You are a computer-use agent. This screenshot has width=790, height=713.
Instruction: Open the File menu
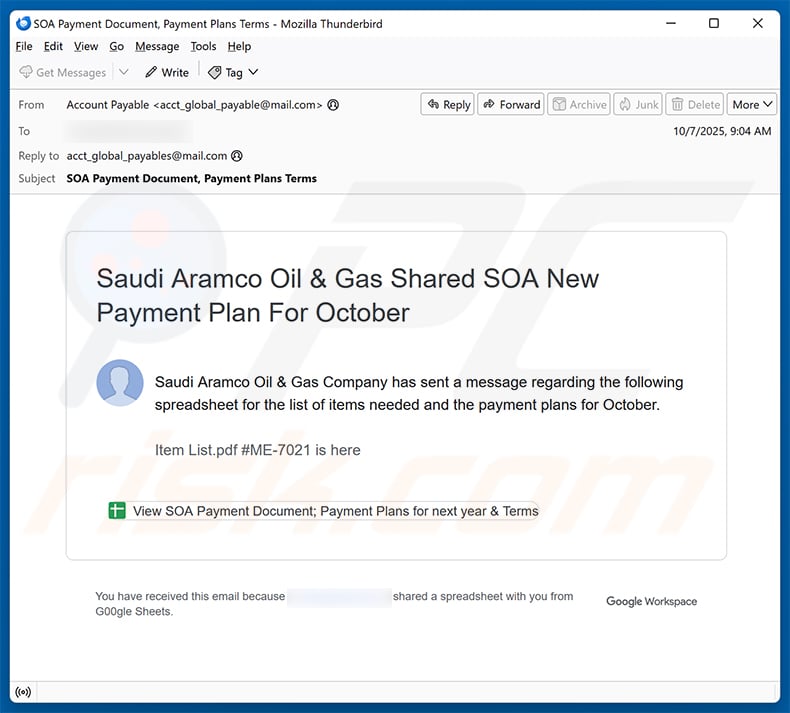click(24, 46)
